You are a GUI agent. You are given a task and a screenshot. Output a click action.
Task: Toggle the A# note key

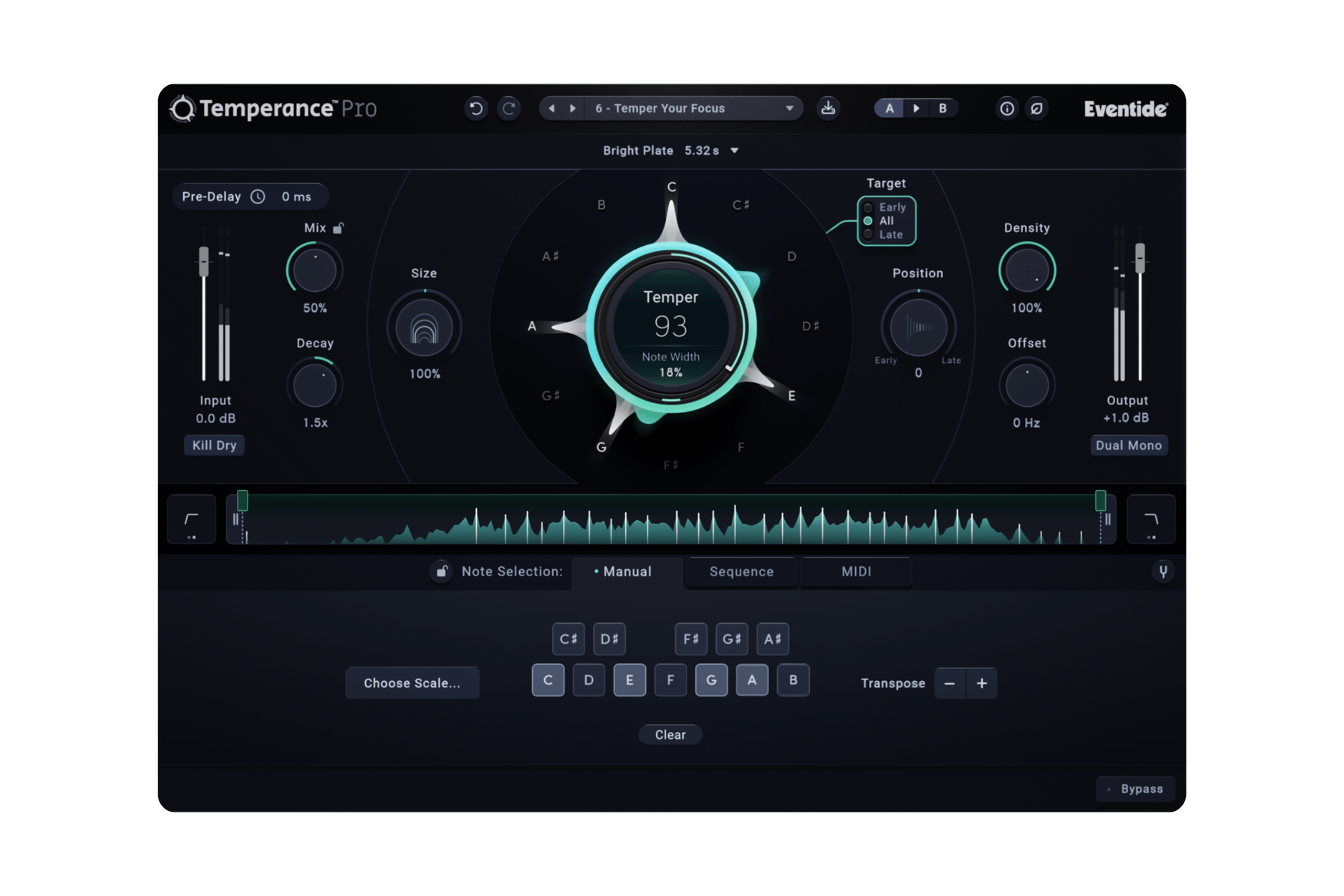[x=773, y=639]
